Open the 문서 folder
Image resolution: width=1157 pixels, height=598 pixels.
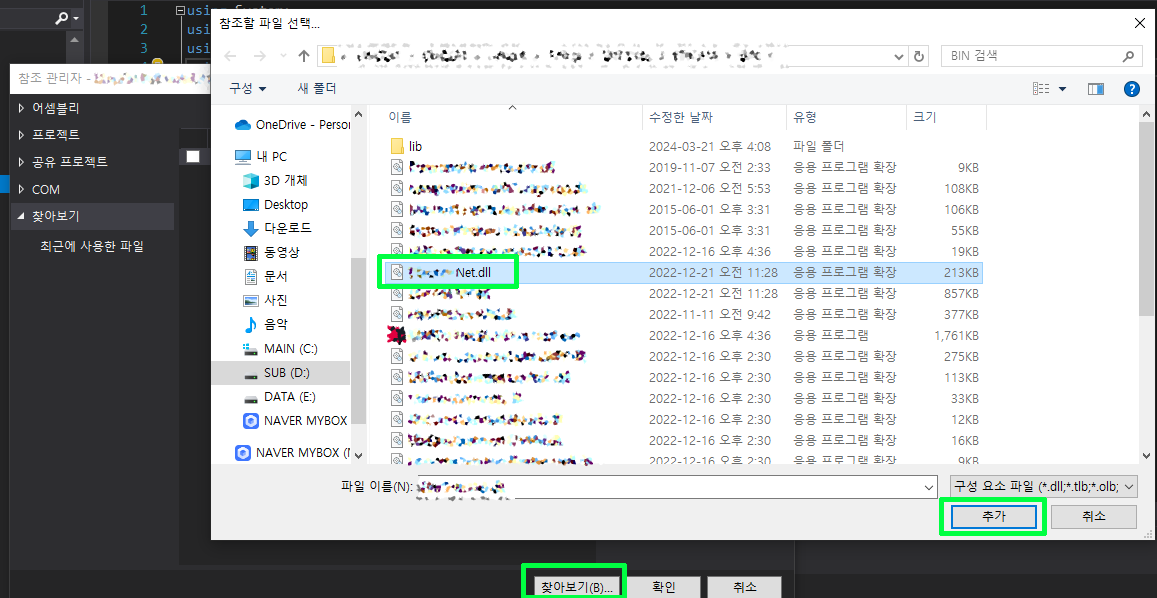(x=266, y=276)
